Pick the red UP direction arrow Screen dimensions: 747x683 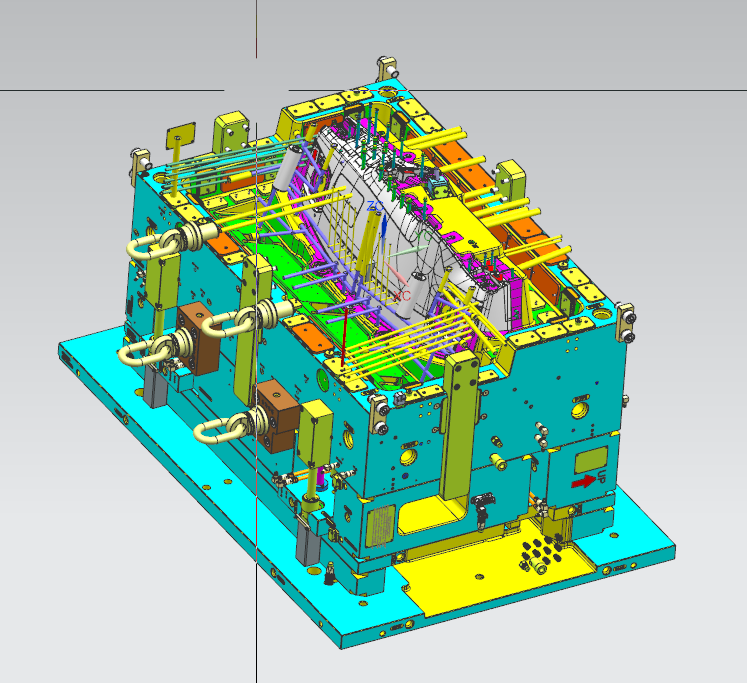click(x=584, y=482)
